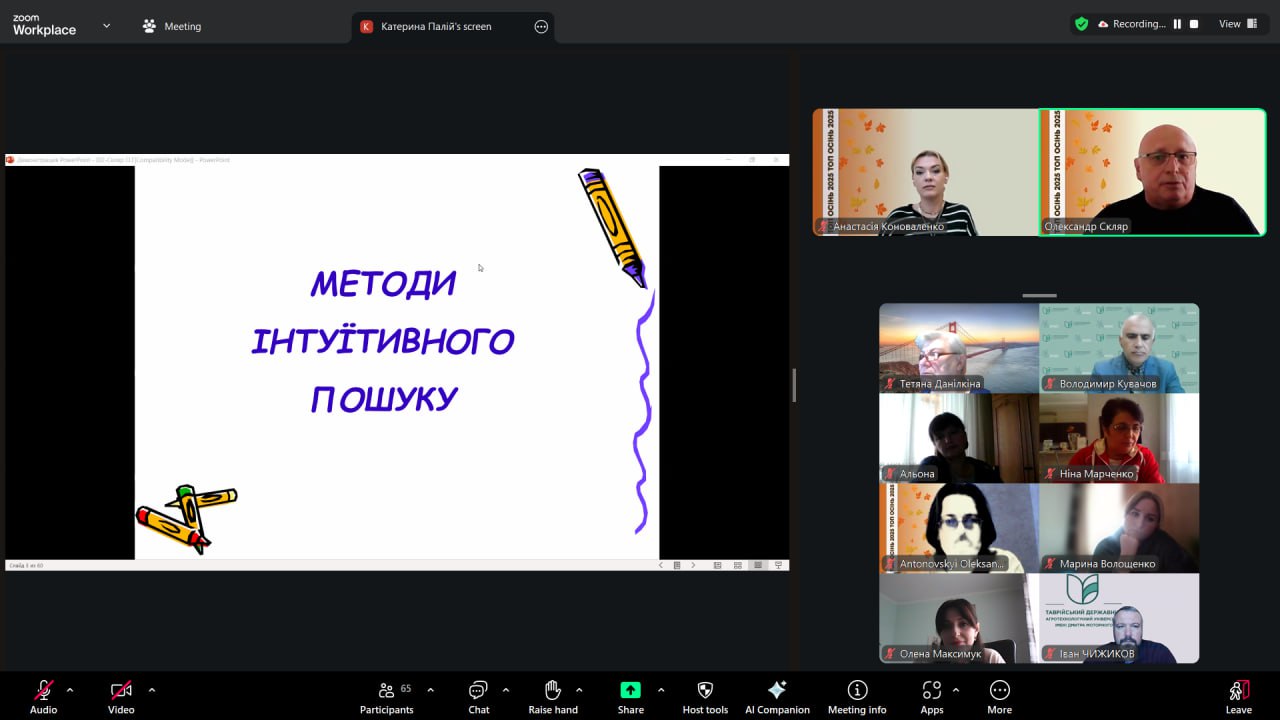Select Альона's video tile
This screenshot has height=720, width=1280.
[959, 438]
